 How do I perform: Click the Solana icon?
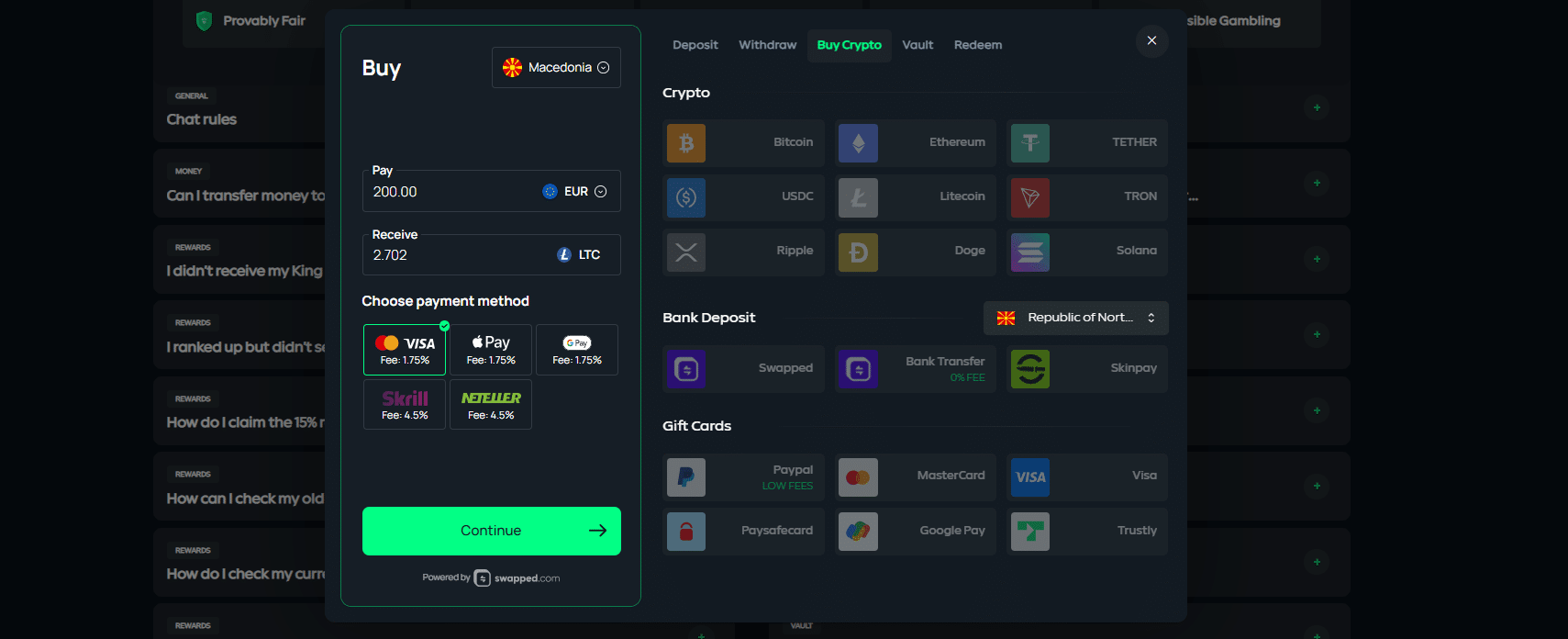coord(1029,252)
